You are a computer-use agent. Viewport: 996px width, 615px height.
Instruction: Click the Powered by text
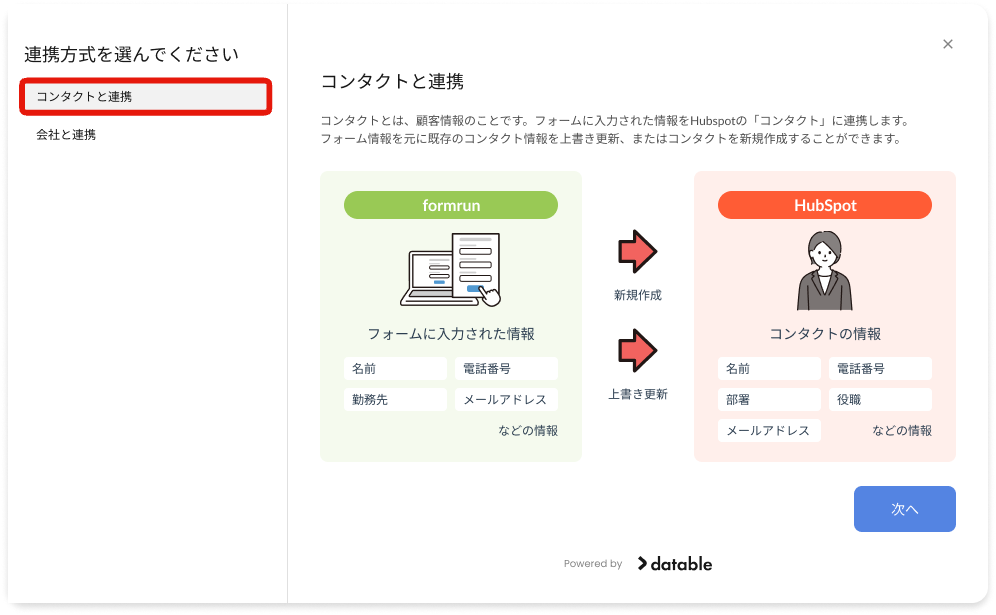click(593, 564)
